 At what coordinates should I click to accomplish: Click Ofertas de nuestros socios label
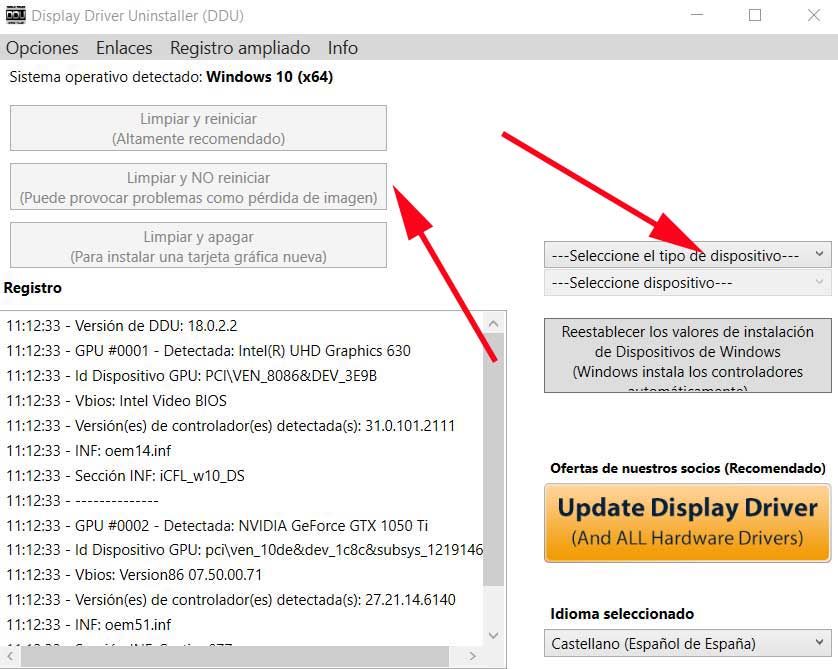point(688,468)
